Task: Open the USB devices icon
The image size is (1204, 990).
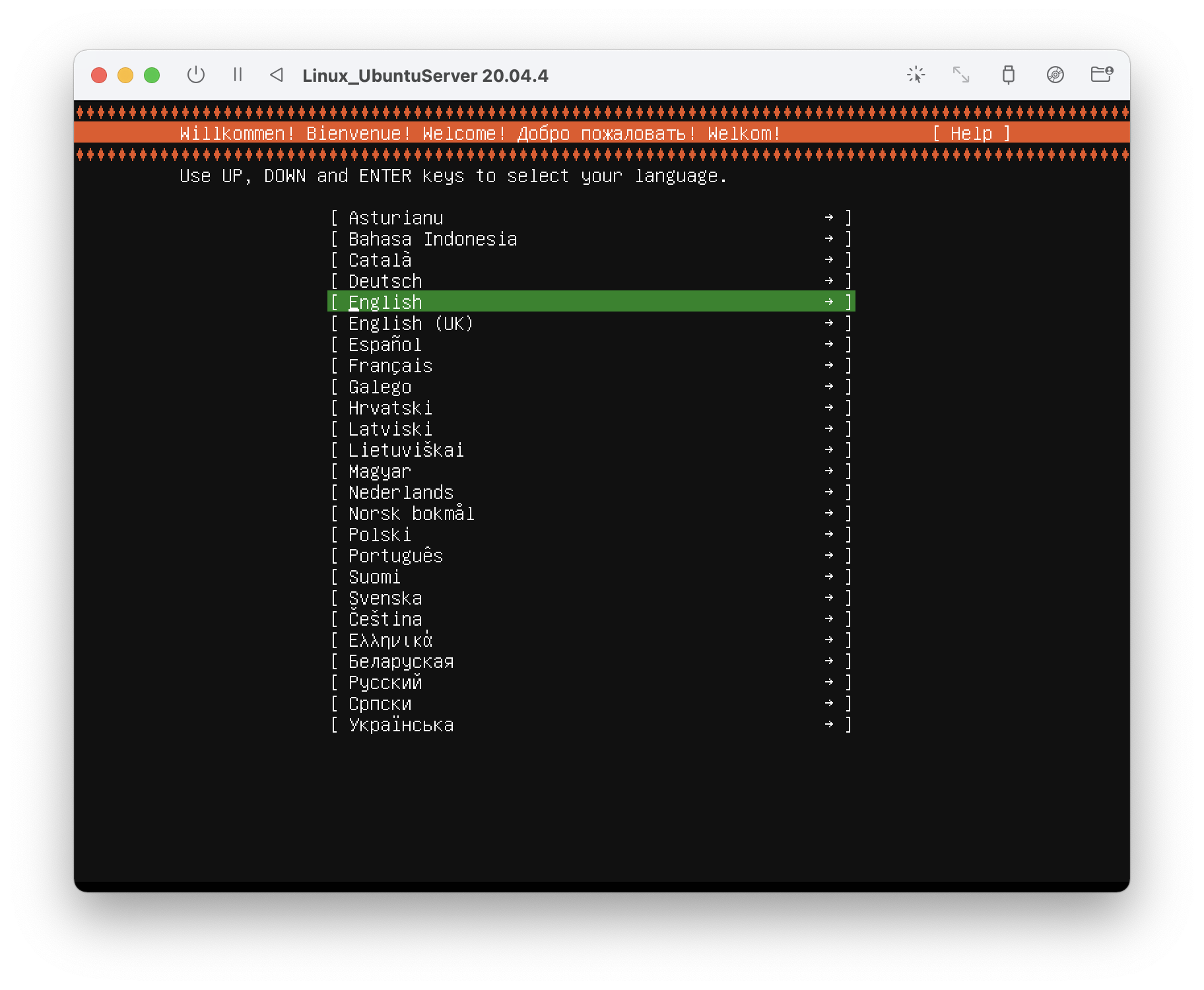Action: (x=1008, y=75)
